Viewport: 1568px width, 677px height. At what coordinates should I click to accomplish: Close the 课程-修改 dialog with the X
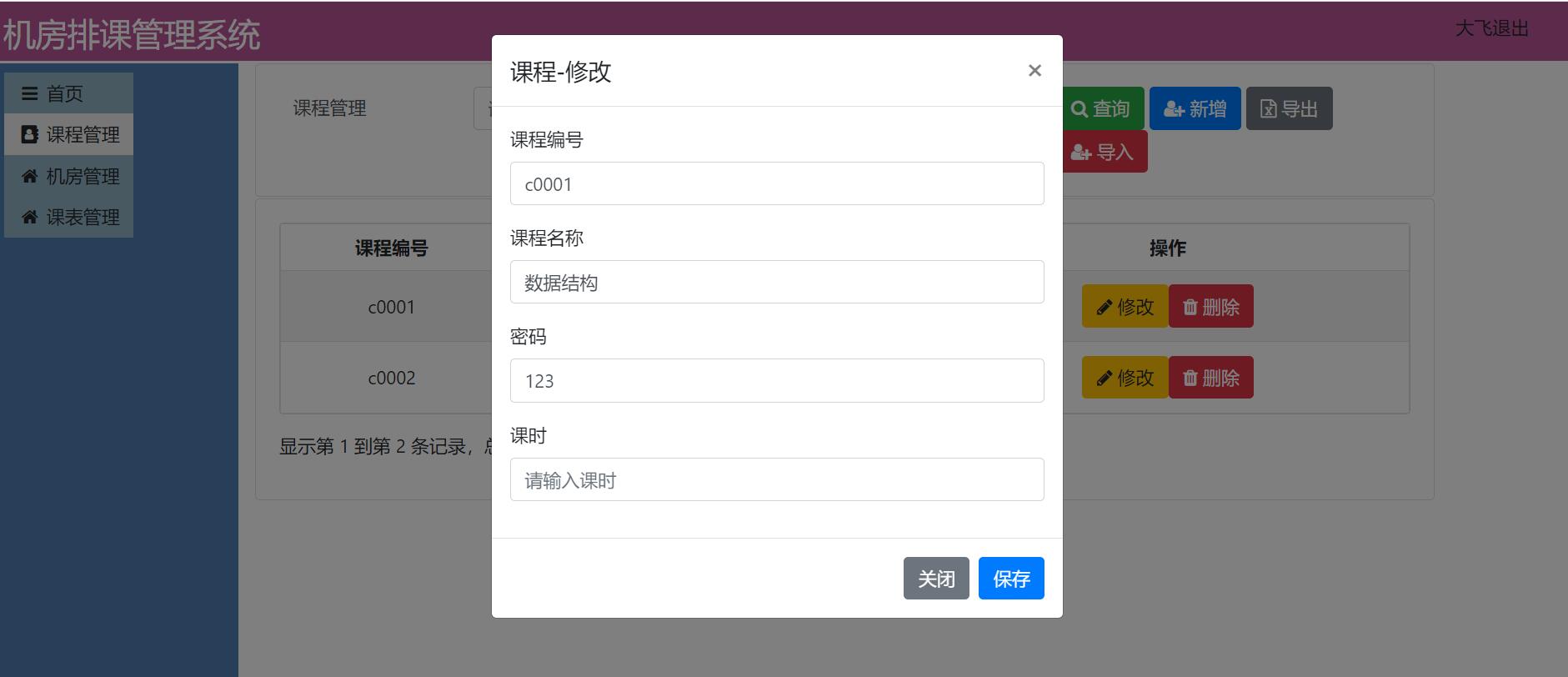[x=1034, y=71]
